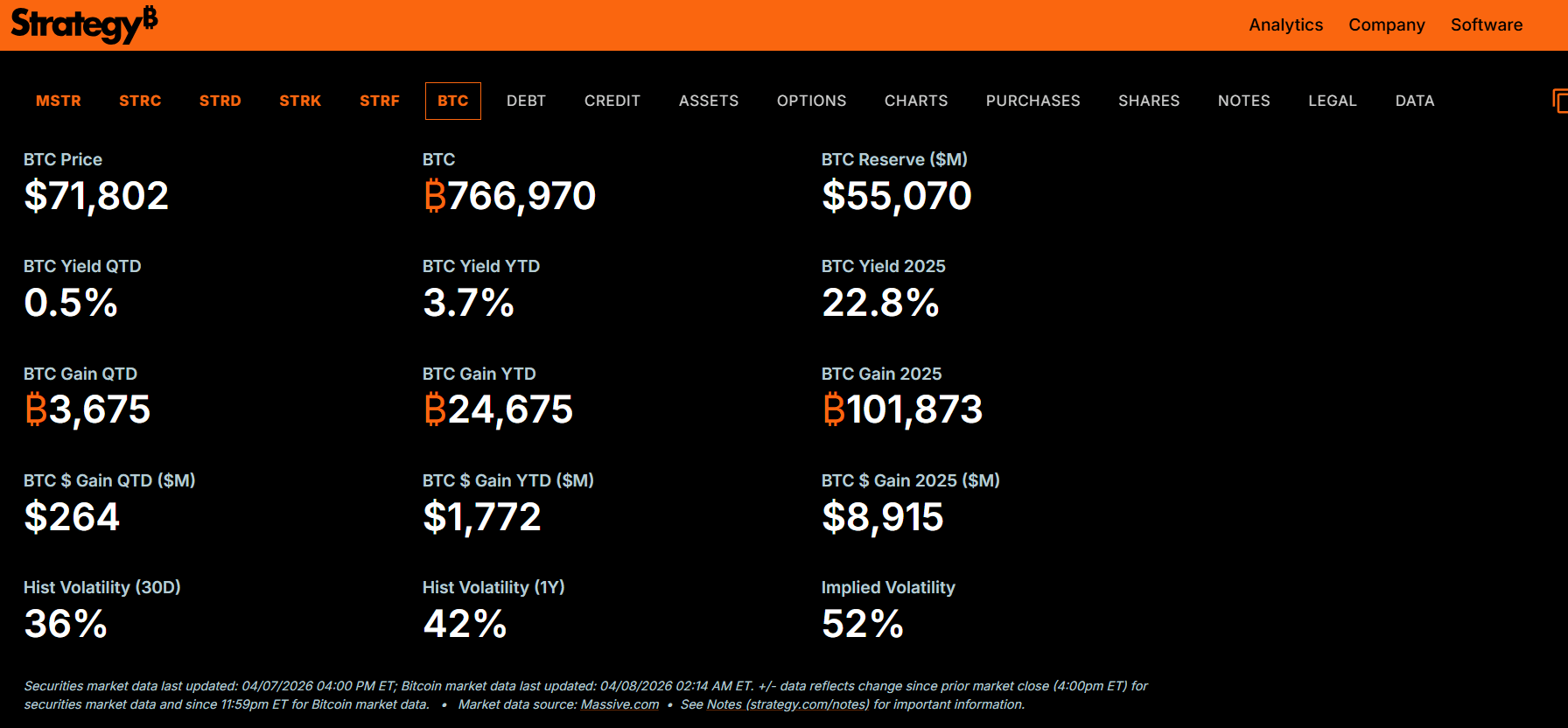View the ASSETS tab

[709, 101]
